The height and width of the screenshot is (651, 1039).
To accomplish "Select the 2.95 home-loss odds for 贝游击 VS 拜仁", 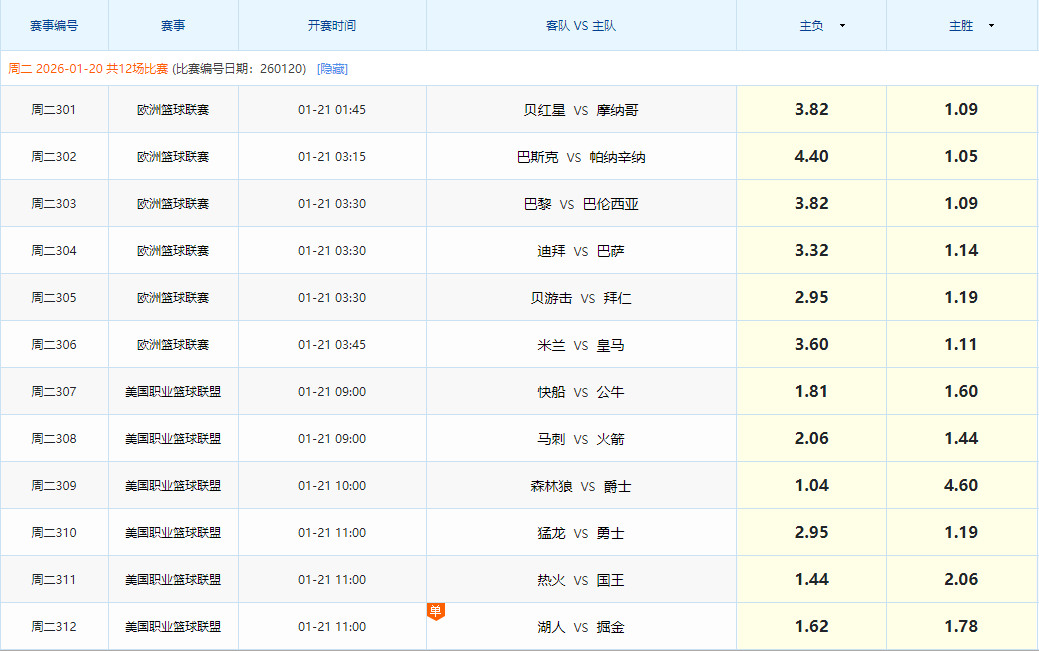I will [810, 297].
